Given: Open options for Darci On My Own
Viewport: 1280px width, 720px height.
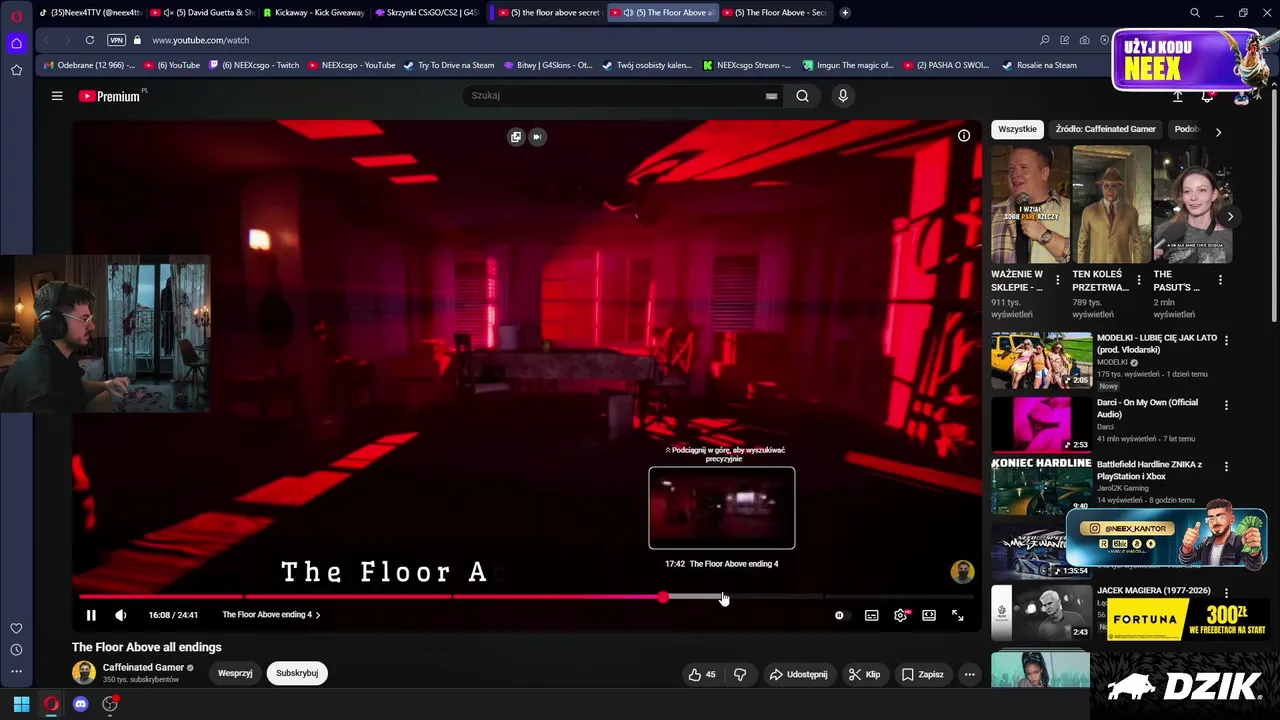Looking at the screenshot, I should click(1226, 405).
